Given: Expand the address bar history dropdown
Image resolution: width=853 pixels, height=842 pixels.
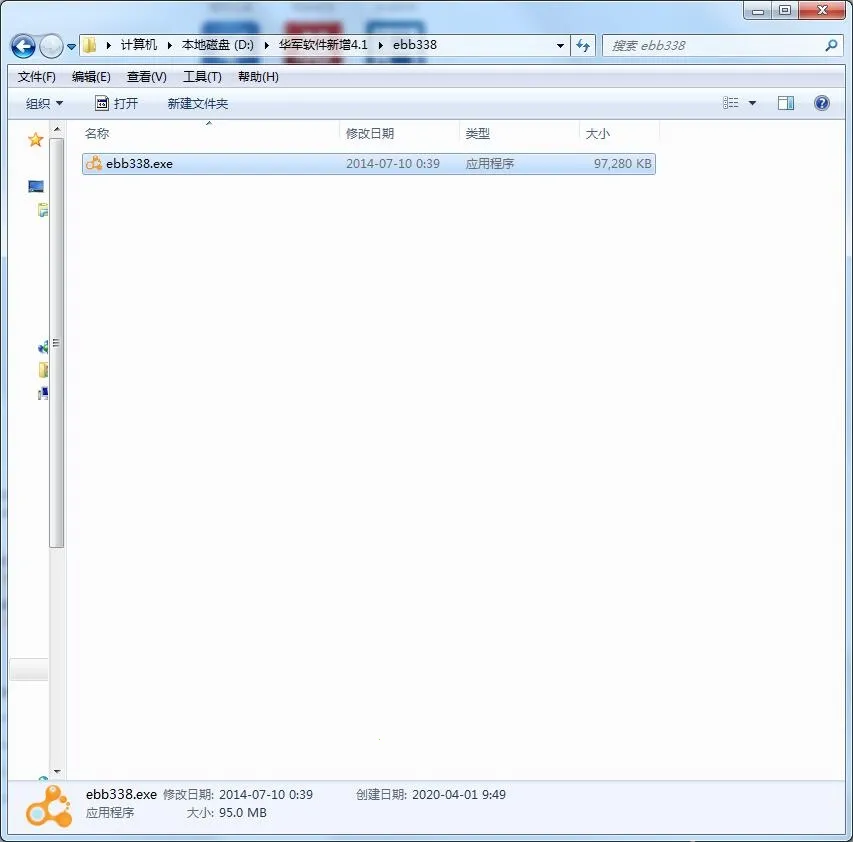Looking at the screenshot, I should coord(560,45).
